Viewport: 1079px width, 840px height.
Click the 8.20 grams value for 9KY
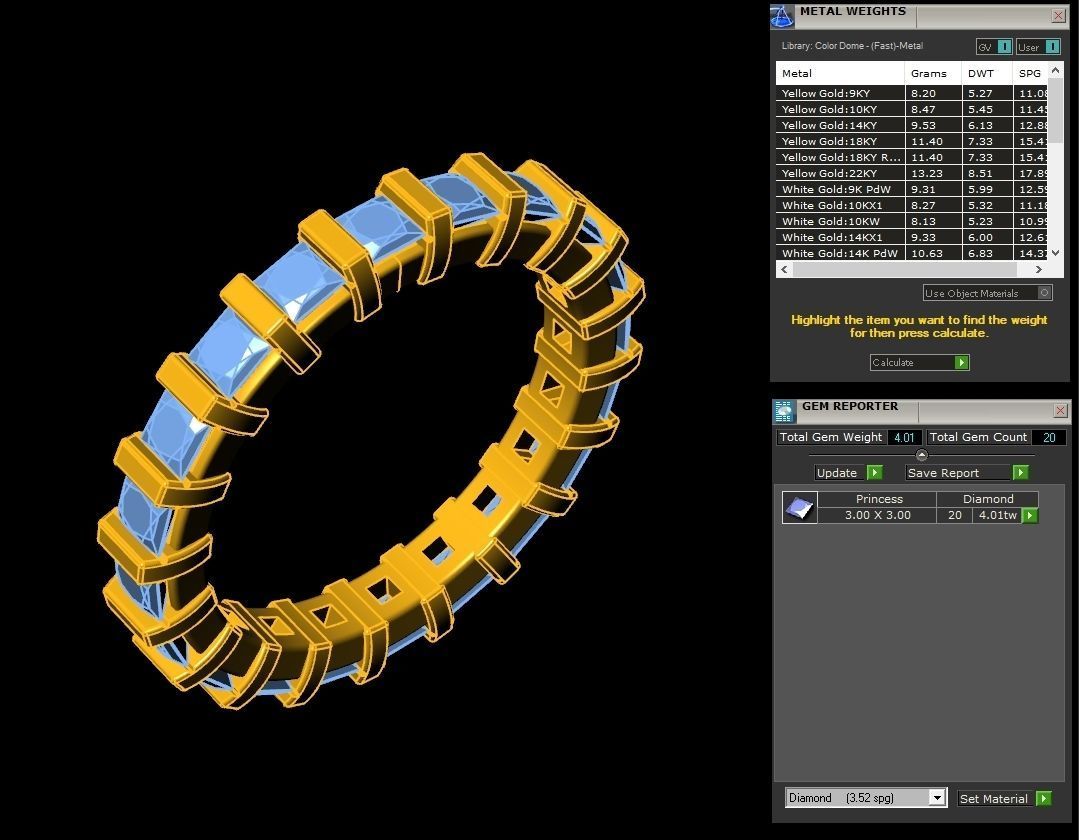[923, 93]
